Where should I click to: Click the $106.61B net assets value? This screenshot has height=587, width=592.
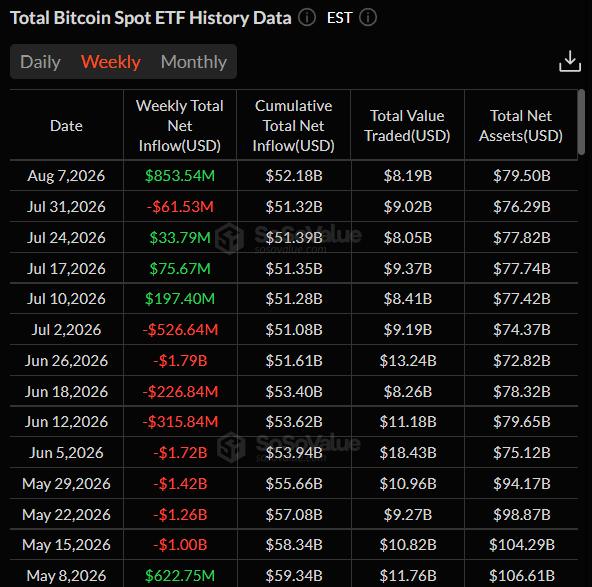[x=522, y=576]
